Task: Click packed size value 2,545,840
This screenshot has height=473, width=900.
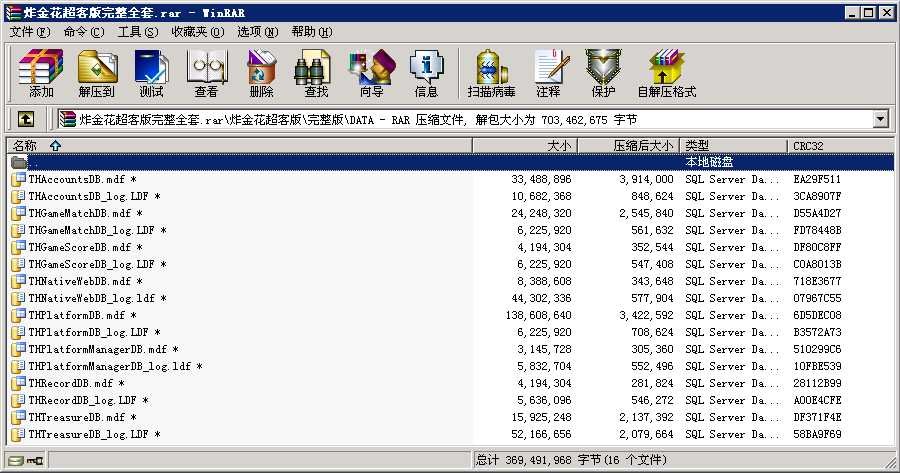Action: (x=646, y=213)
